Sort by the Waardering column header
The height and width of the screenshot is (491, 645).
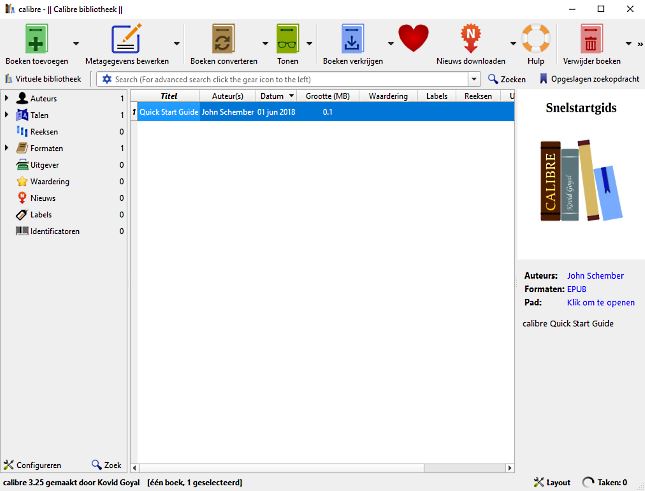(x=388, y=96)
